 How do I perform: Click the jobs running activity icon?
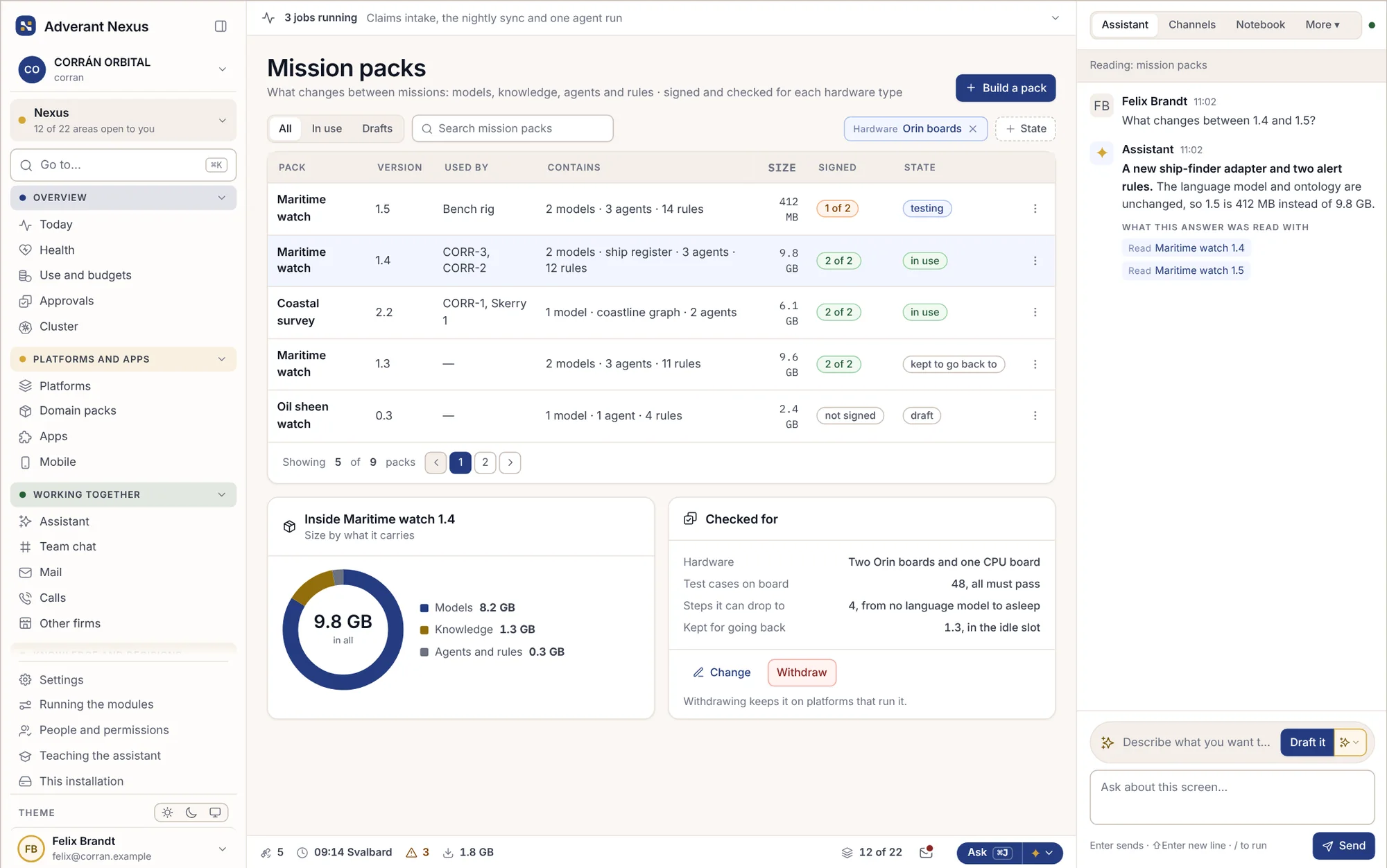coord(269,18)
